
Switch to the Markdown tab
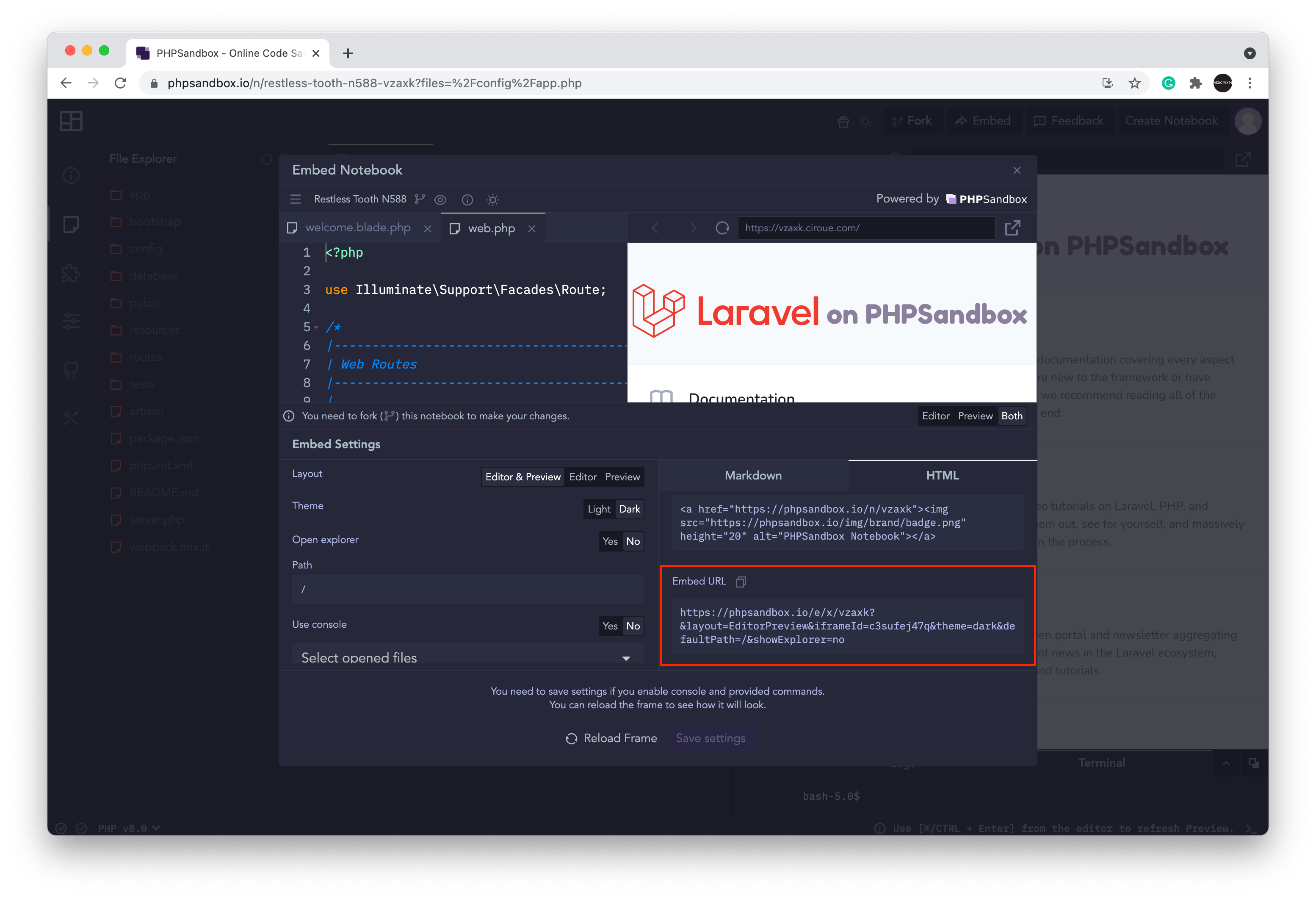(x=753, y=476)
